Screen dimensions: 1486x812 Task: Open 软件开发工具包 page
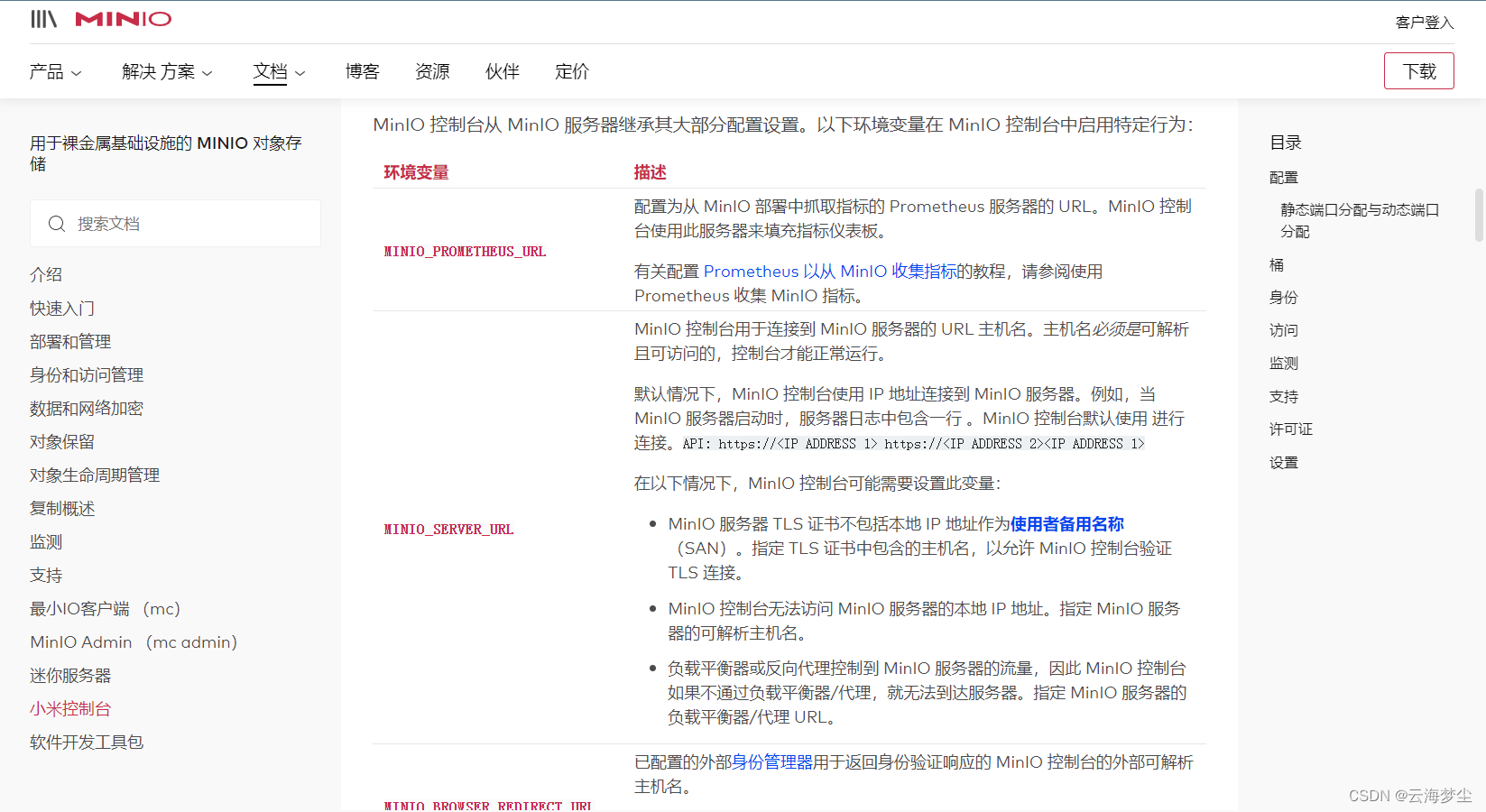coord(87,742)
